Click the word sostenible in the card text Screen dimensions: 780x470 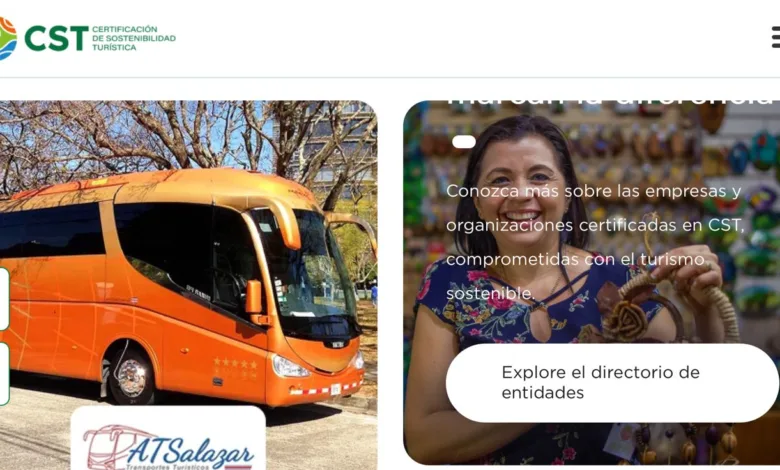coord(490,293)
